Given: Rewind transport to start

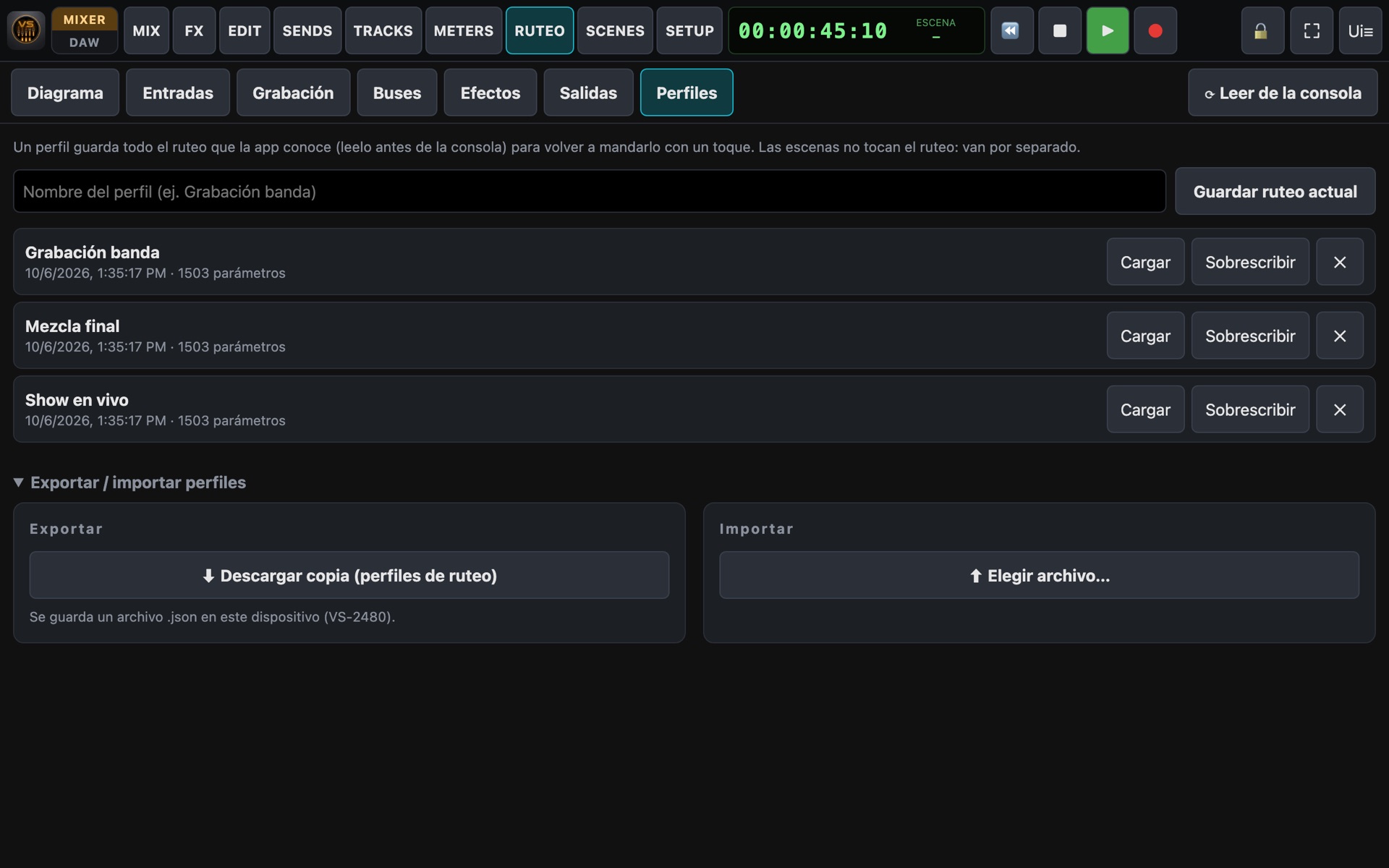Looking at the screenshot, I should pyautogui.click(x=1011, y=30).
